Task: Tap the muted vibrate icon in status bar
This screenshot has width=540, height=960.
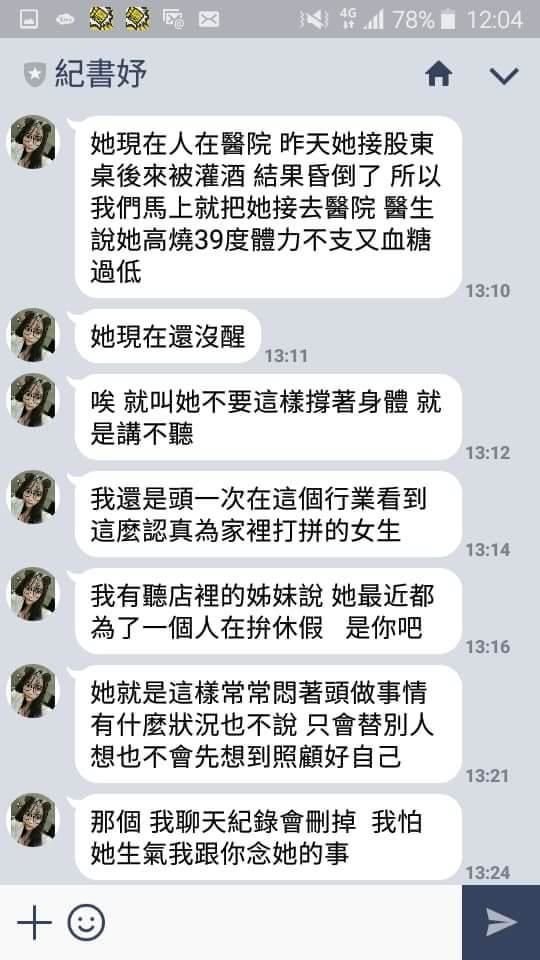Action: 314,20
